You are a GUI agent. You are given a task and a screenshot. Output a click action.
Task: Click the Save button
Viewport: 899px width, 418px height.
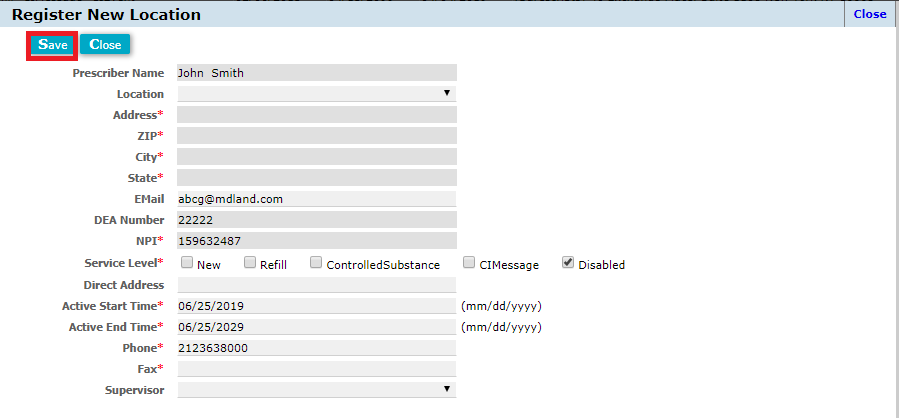pyautogui.click(x=52, y=45)
